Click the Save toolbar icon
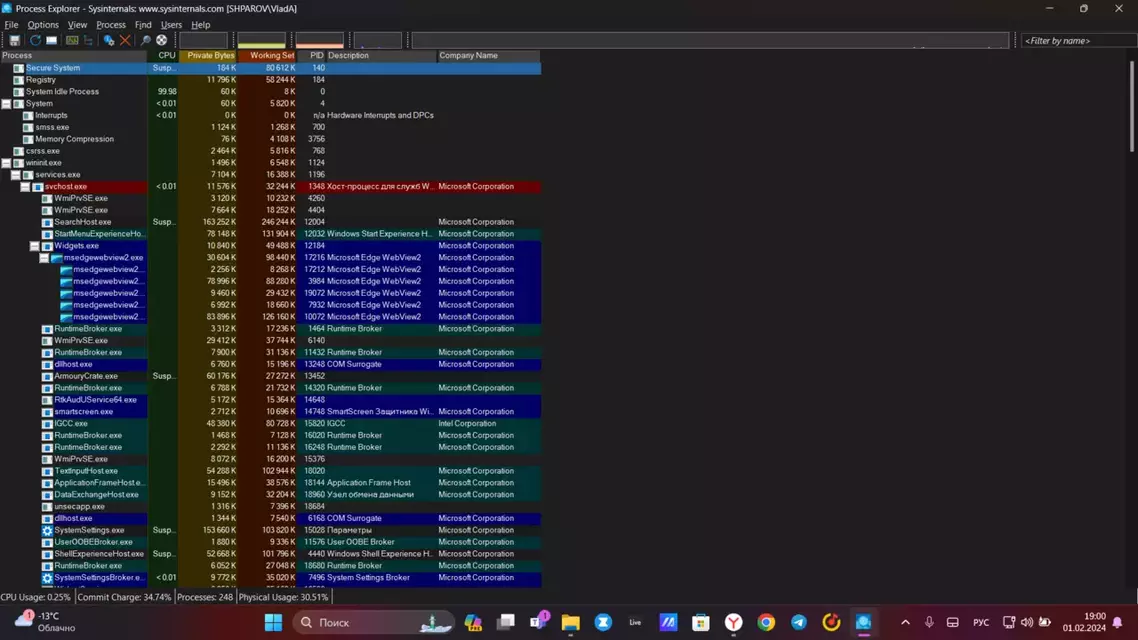The height and width of the screenshot is (640, 1138). [x=15, y=41]
